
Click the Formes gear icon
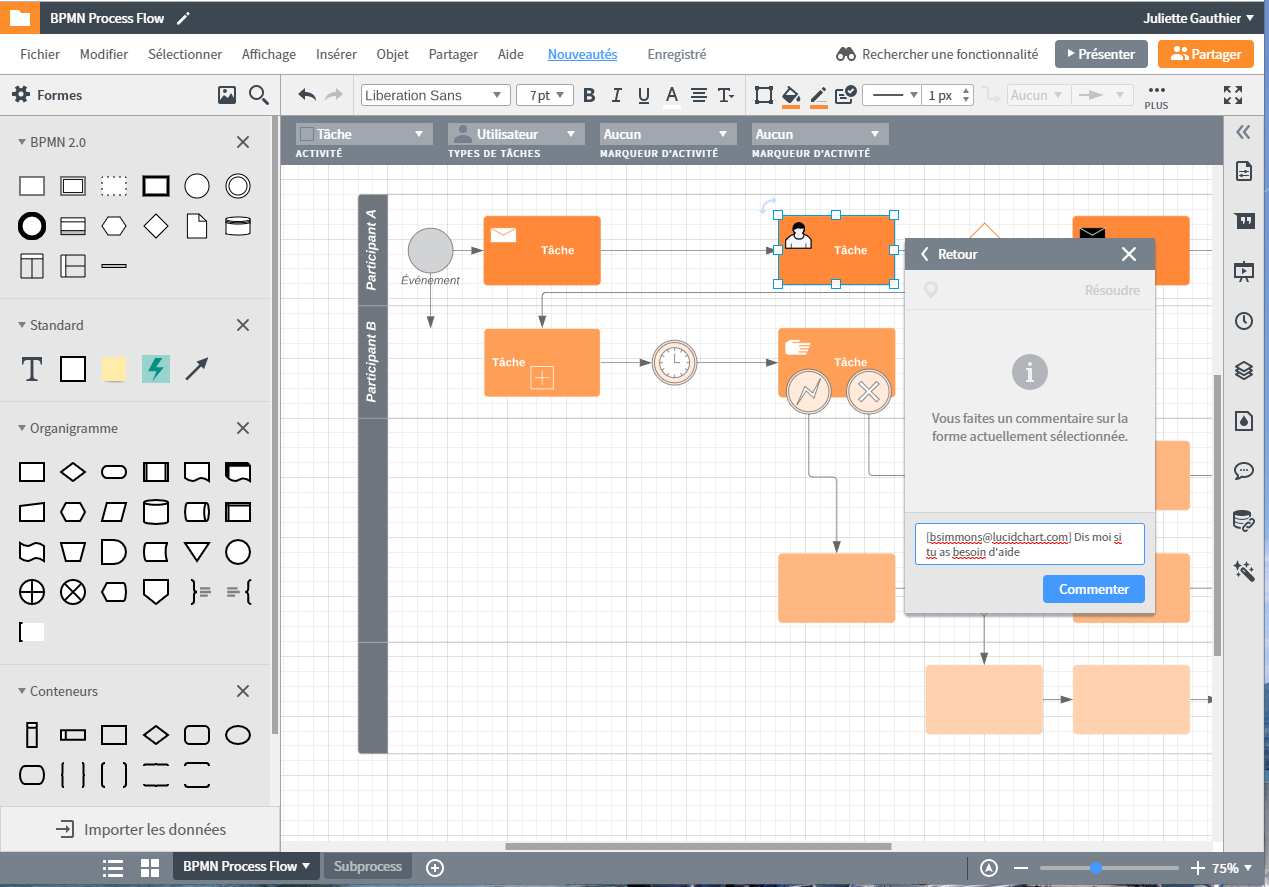(21, 95)
